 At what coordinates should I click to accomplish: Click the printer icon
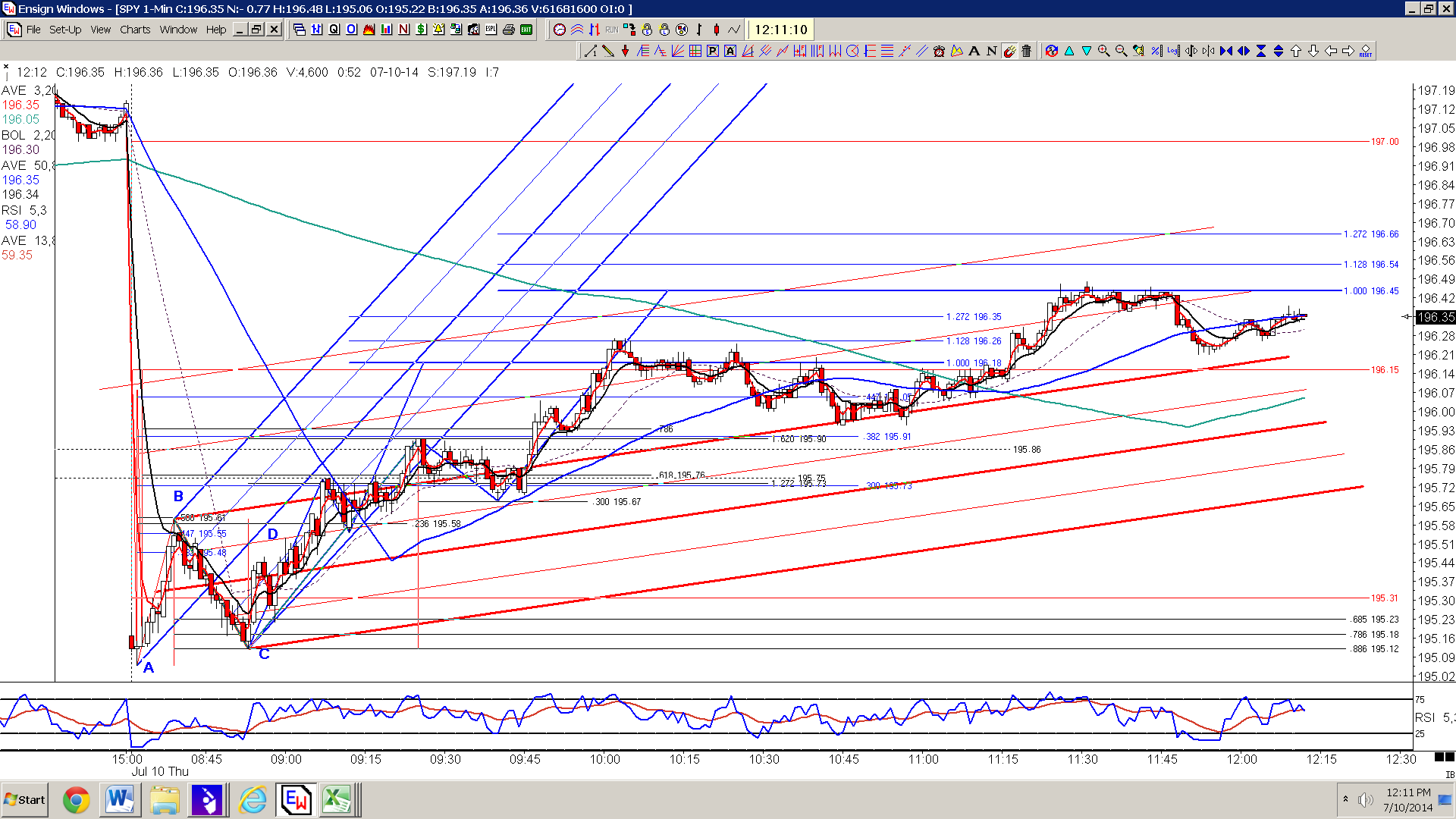[508, 30]
